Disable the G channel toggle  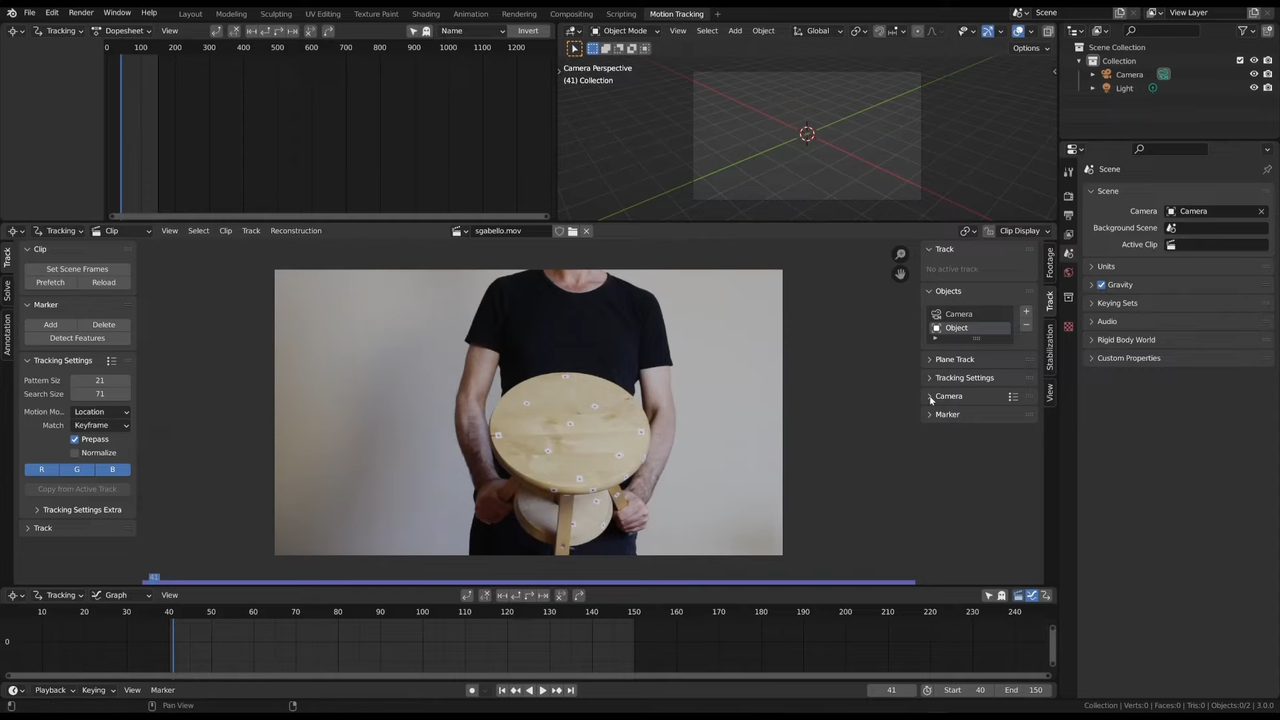coord(76,469)
